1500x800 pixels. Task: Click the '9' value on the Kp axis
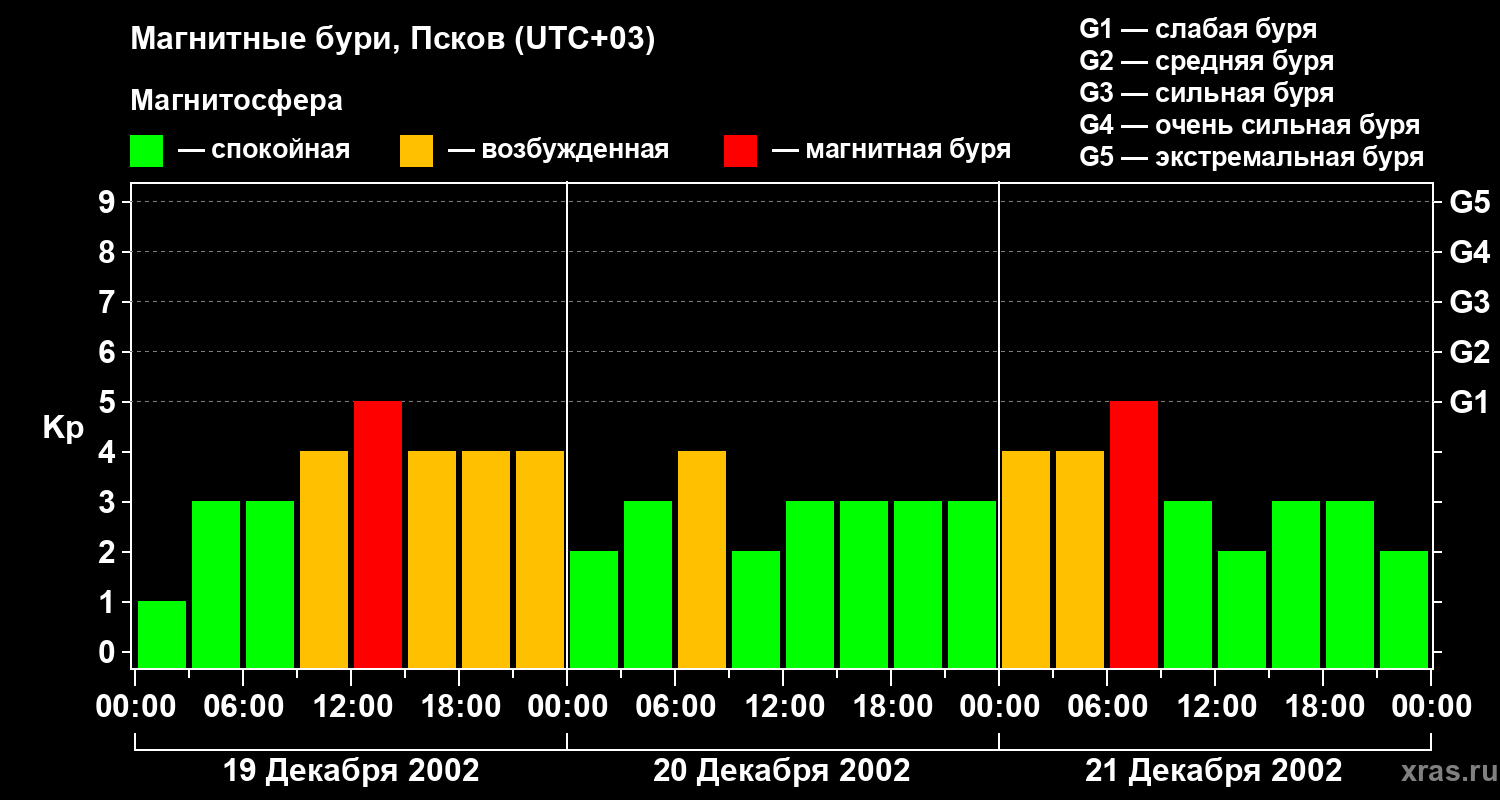click(x=109, y=202)
